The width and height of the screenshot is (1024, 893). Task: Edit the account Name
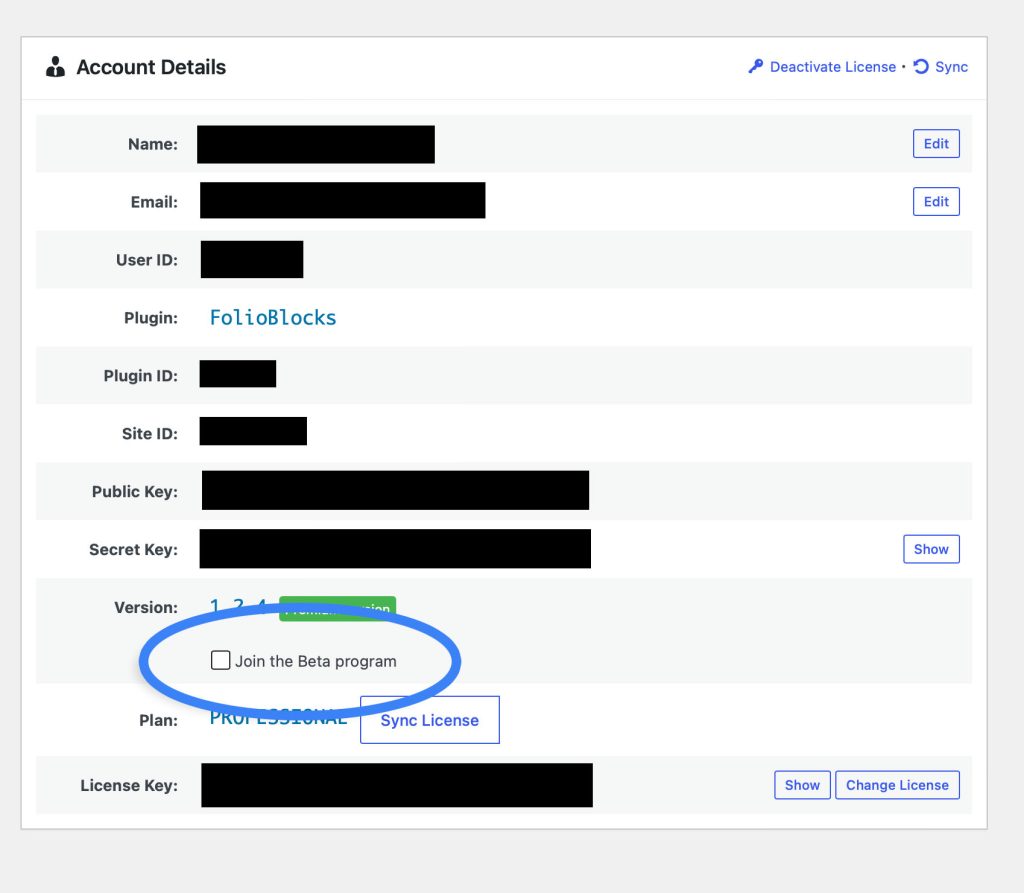[936, 144]
